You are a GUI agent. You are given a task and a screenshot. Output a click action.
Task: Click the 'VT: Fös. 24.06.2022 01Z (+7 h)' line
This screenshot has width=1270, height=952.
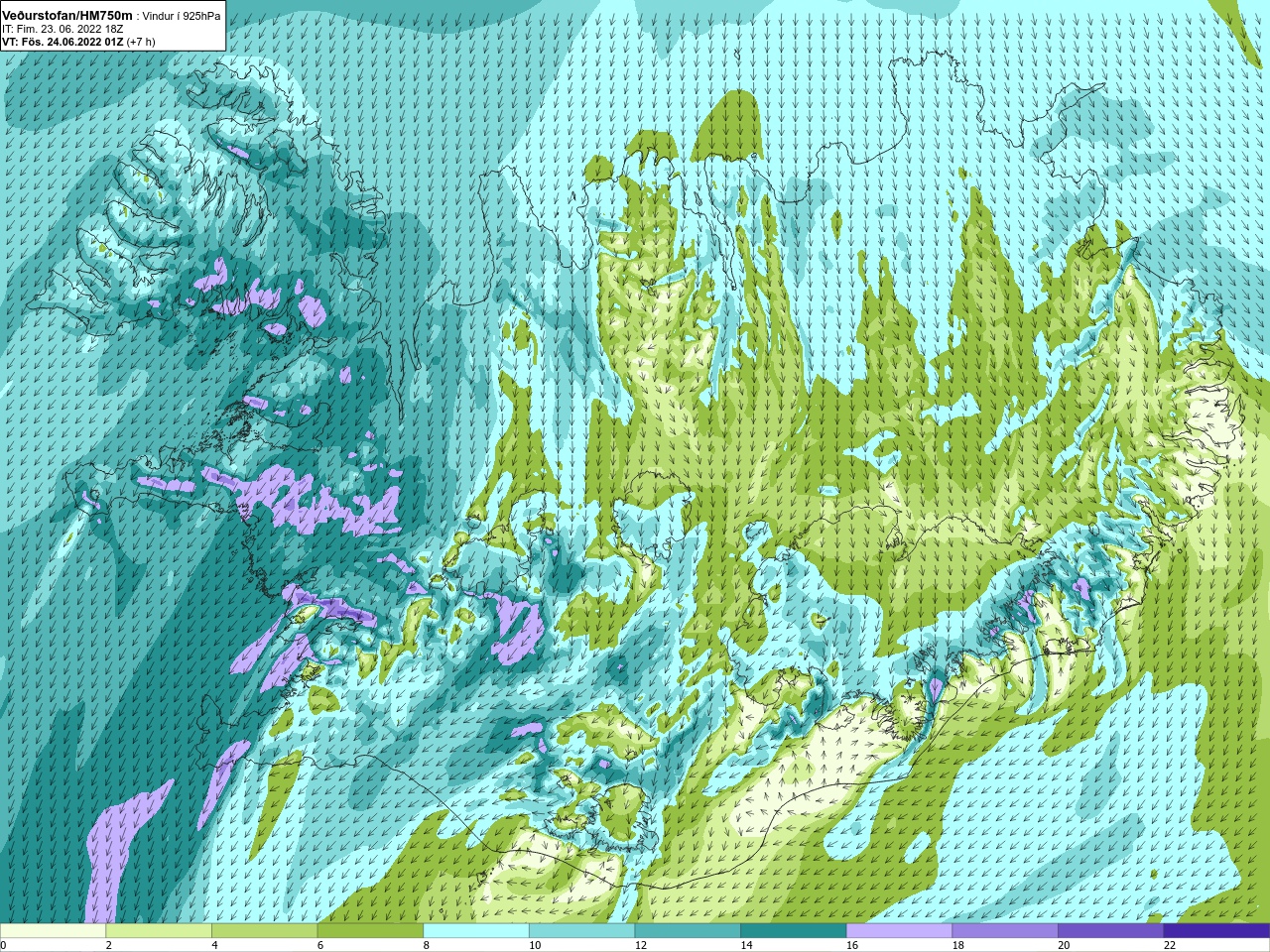[78, 42]
